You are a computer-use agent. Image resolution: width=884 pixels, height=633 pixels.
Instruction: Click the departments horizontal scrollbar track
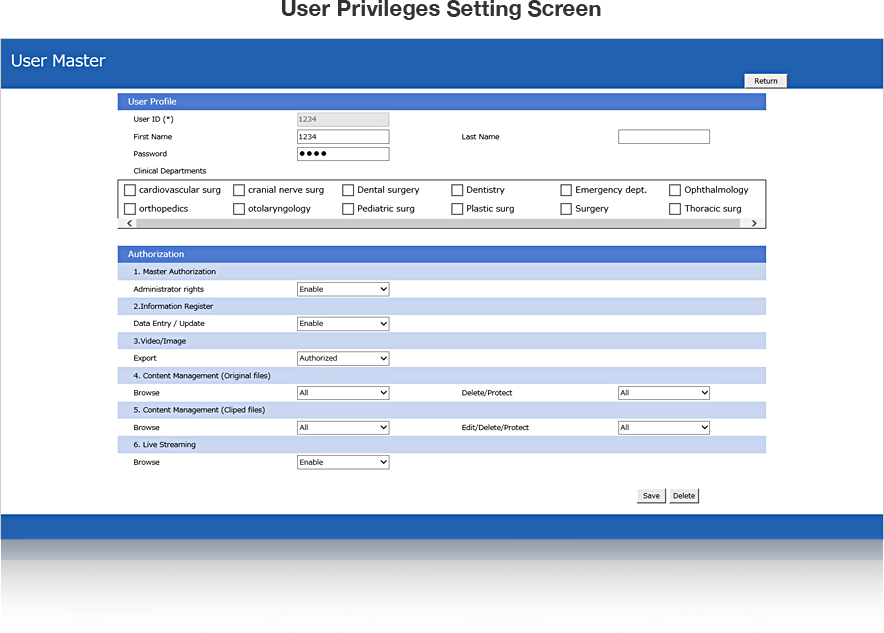[x=438, y=223]
